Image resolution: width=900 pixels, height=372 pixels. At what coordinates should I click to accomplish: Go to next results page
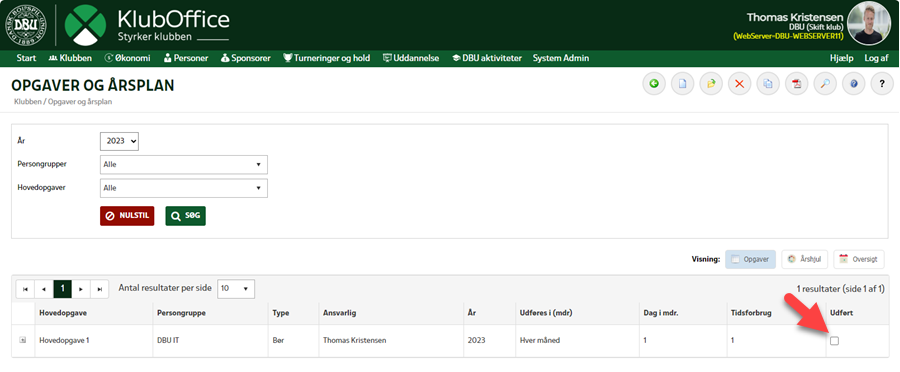pos(81,289)
